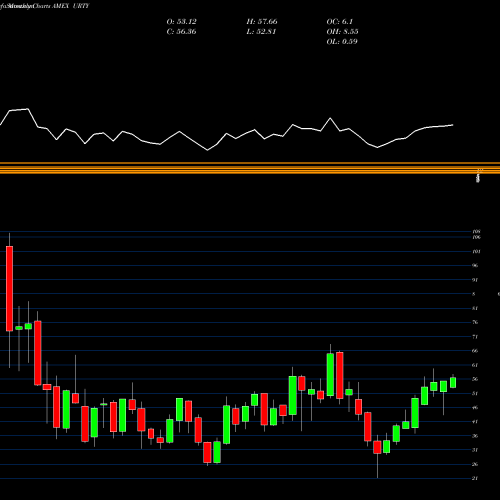Click the 46 price axis label
This screenshot has height=500, width=500.
pos(475,407)
